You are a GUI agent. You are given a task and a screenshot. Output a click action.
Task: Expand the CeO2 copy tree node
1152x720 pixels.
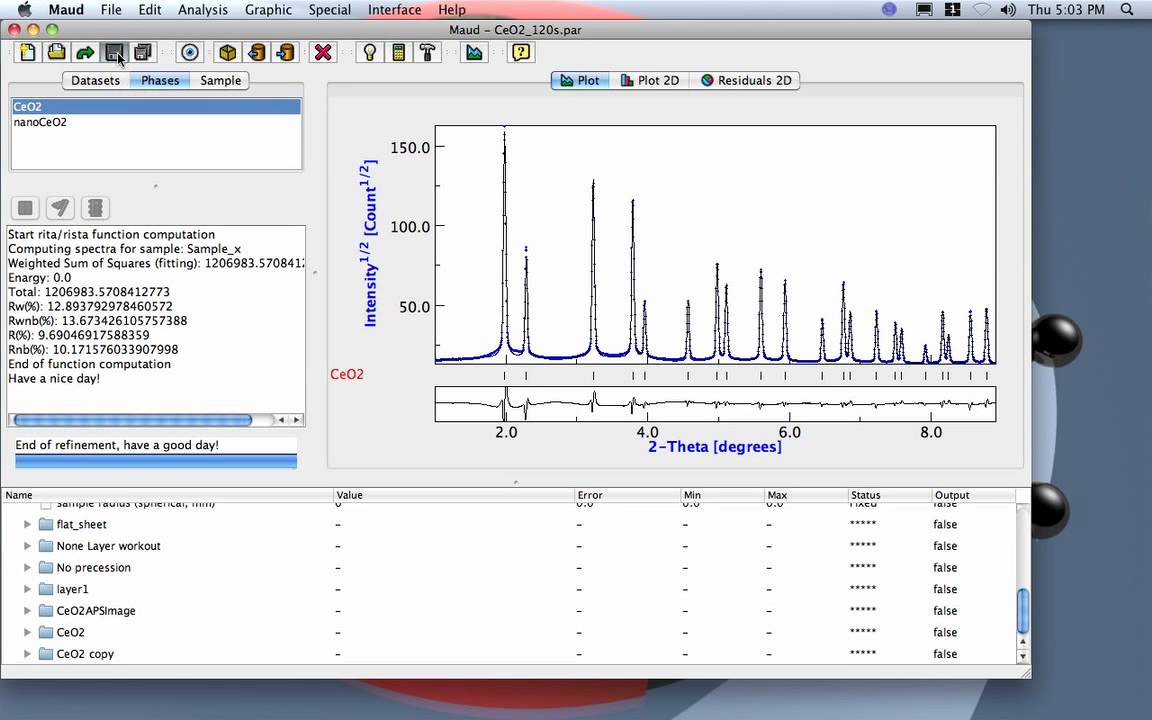pos(27,653)
